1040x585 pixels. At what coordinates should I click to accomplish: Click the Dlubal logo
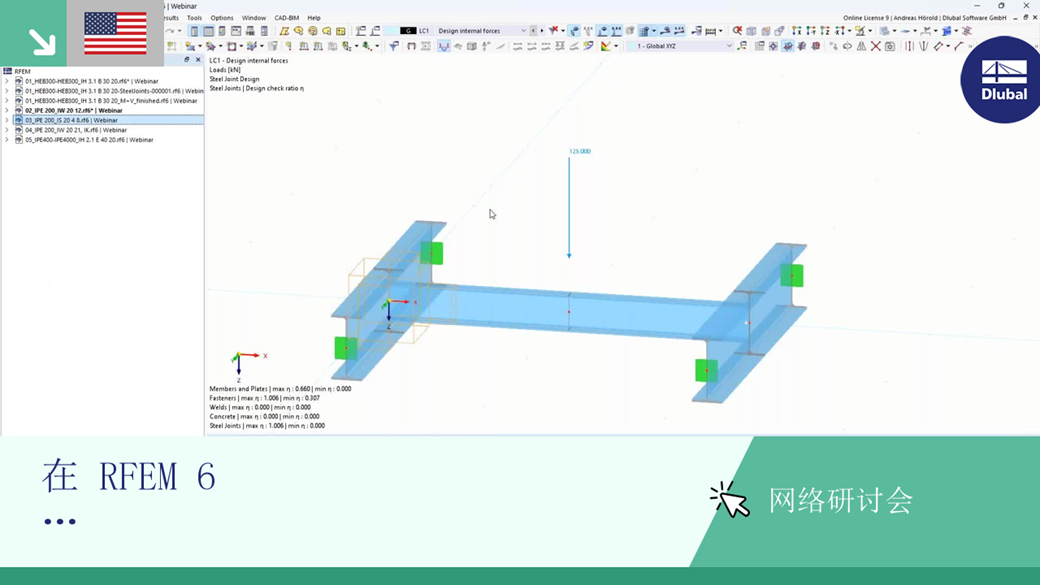click(1003, 80)
